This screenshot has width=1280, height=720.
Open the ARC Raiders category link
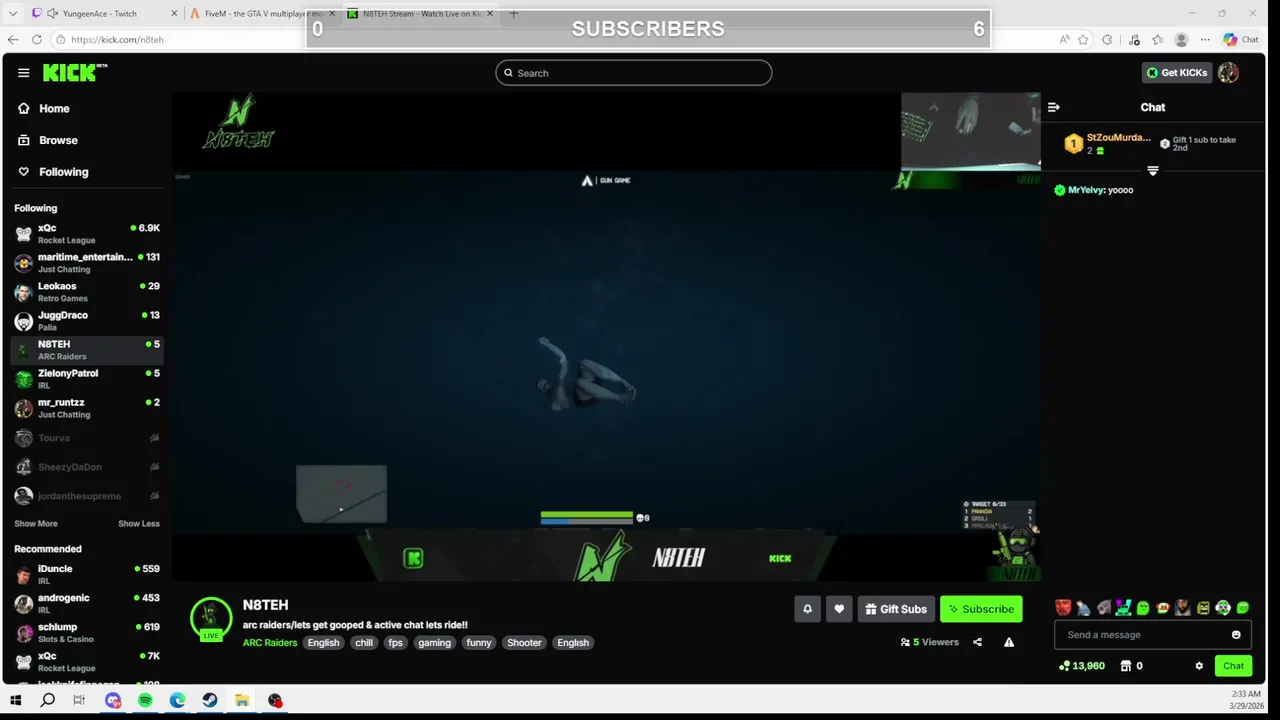270,643
